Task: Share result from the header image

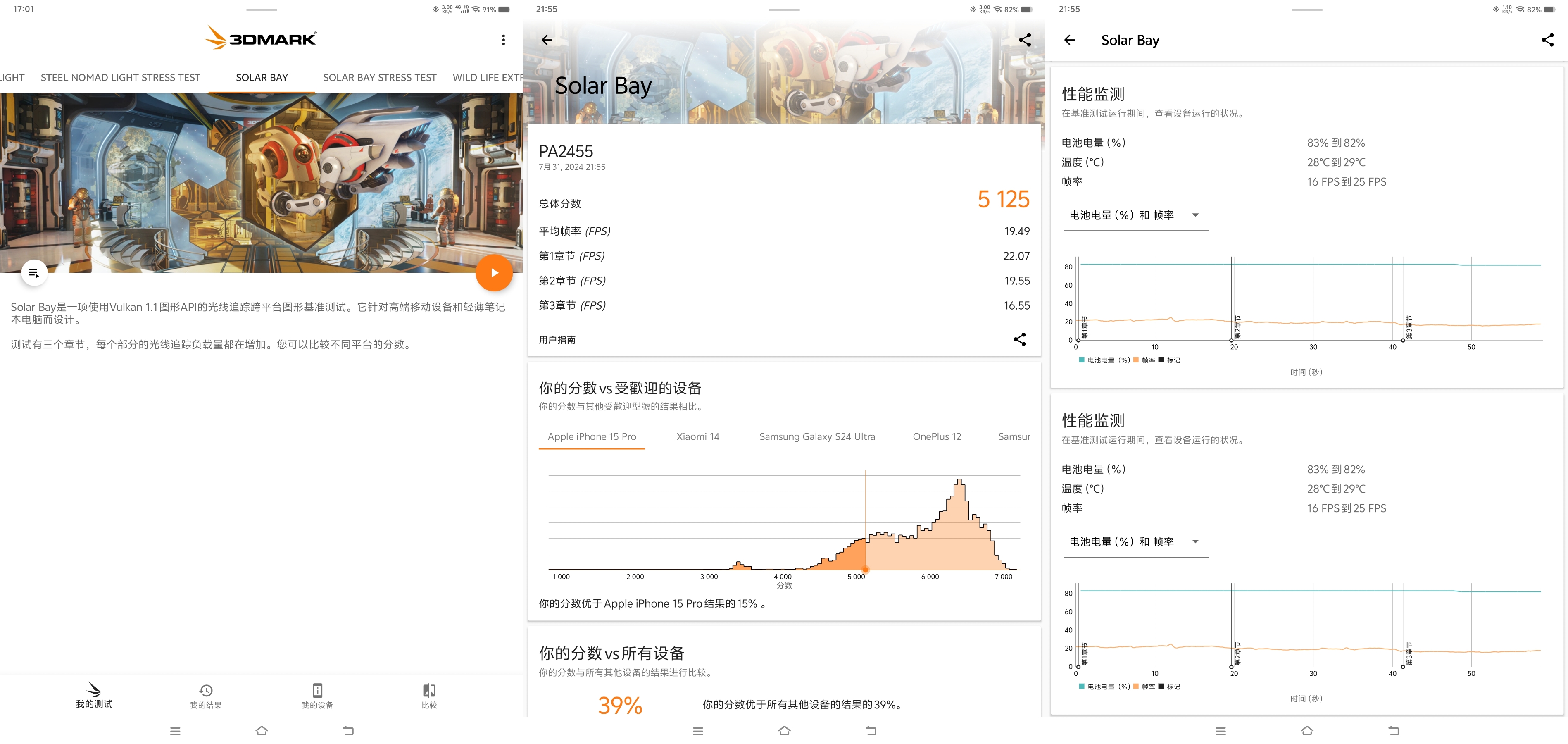Action: pyautogui.click(x=1025, y=40)
